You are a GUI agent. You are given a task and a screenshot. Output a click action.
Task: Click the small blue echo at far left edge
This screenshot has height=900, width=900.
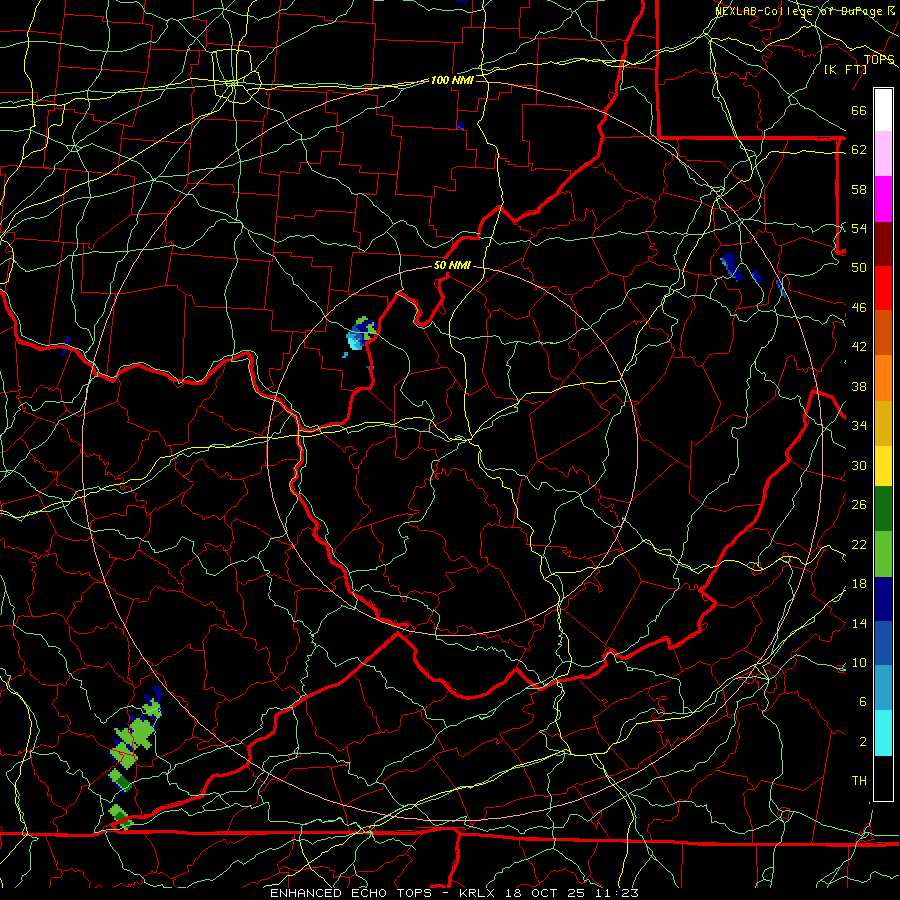(x=65, y=346)
